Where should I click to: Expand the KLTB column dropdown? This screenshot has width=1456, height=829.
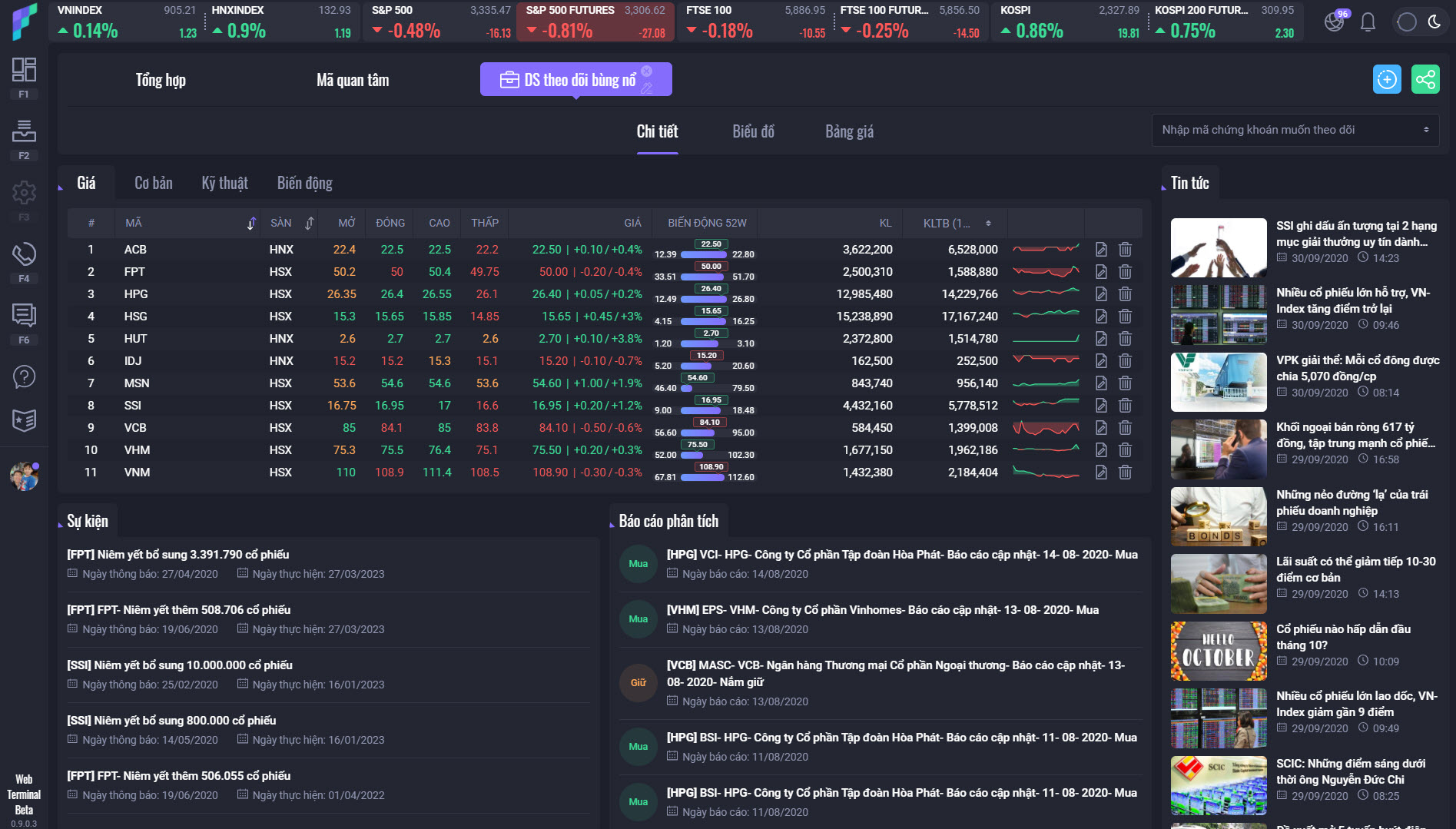pyautogui.click(x=988, y=224)
